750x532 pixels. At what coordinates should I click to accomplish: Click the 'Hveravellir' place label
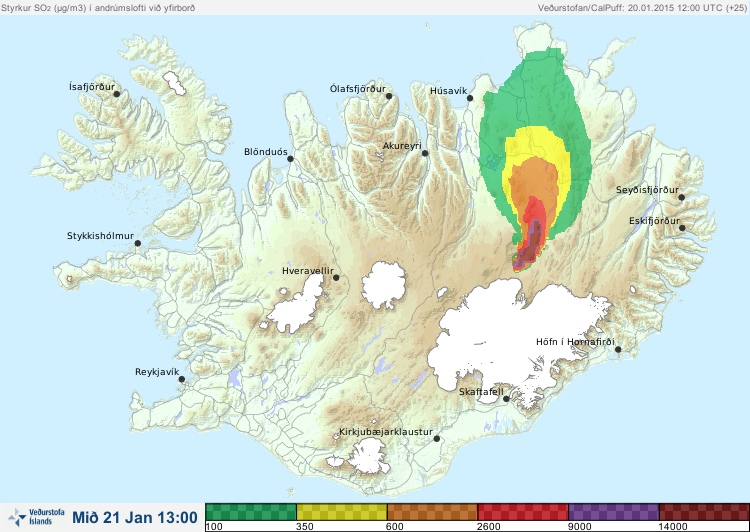tap(308, 271)
